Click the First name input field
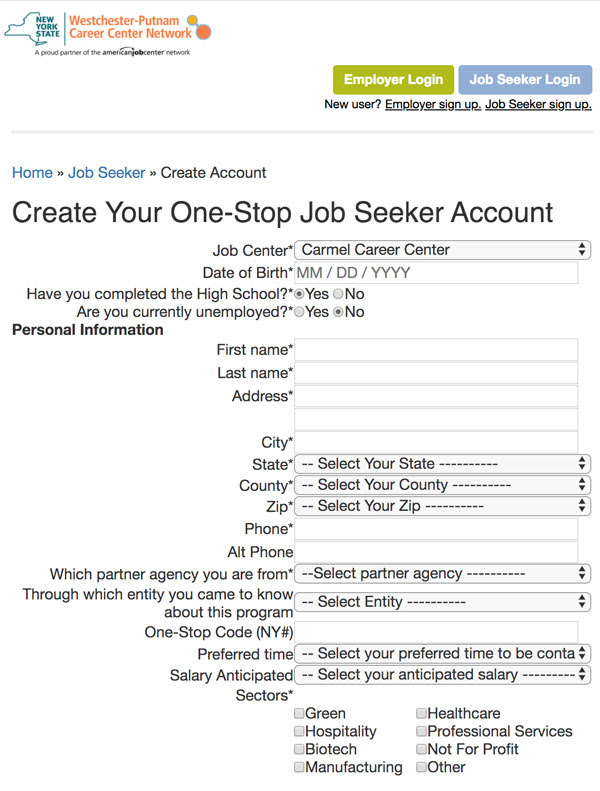The image size is (600, 791). pyautogui.click(x=436, y=350)
